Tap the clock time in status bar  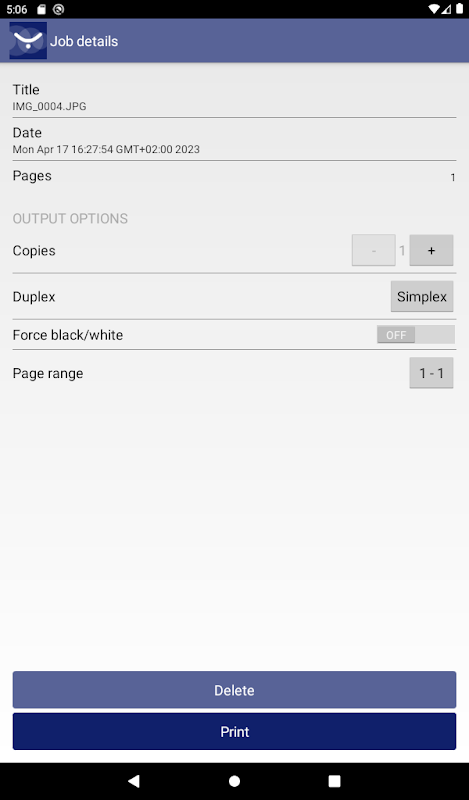(x=17, y=9)
